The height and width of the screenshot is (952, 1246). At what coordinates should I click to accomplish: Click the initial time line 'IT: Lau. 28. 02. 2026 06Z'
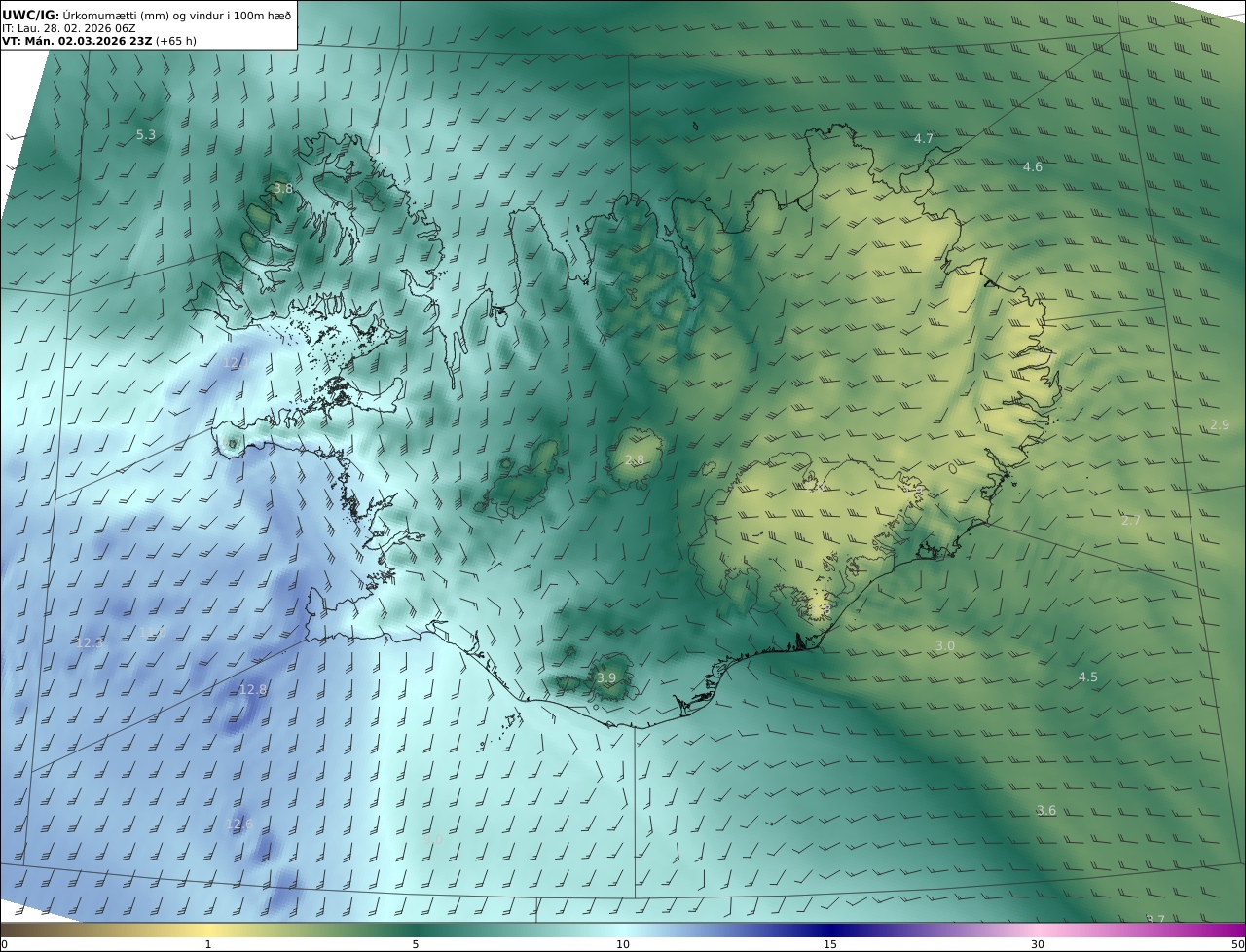coord(68,29)
